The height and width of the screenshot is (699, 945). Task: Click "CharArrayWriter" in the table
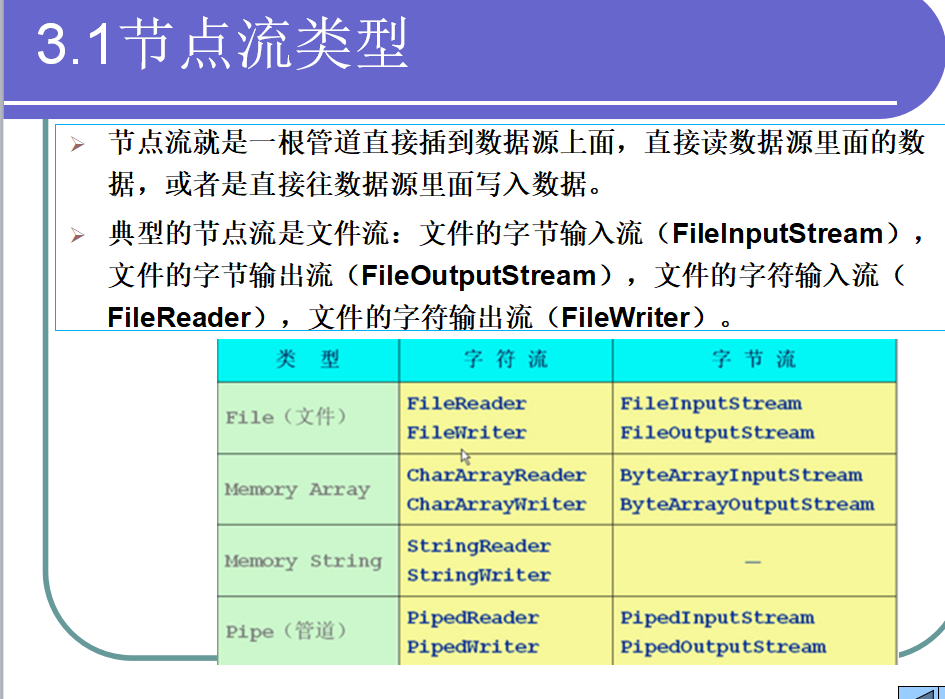(x=496, y=504)
